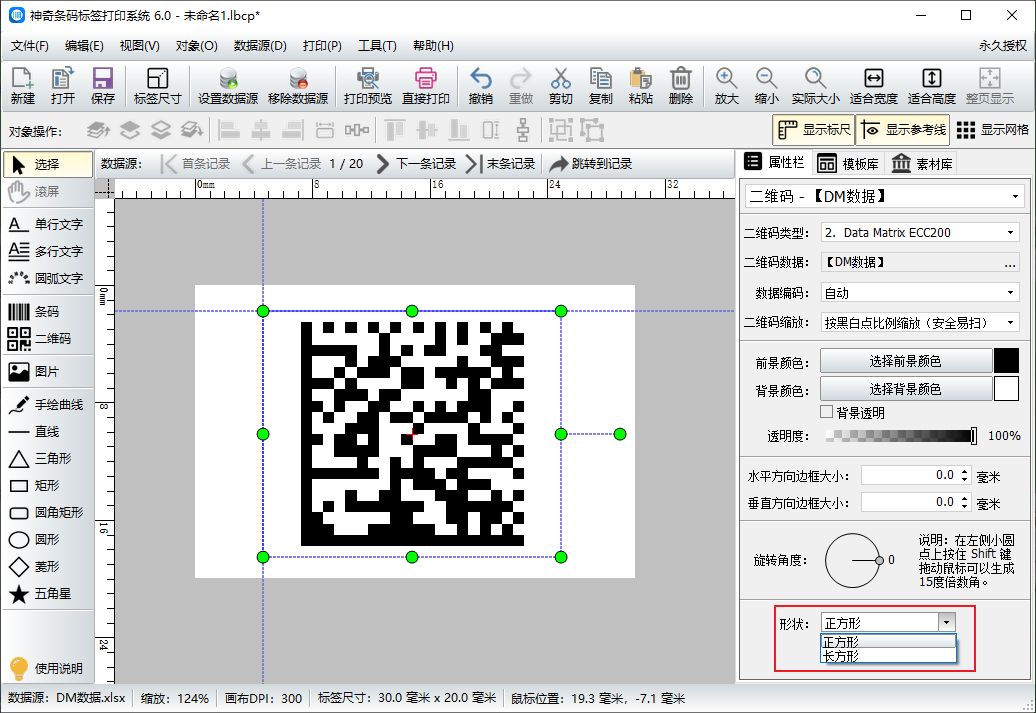Image resolution: width=1036 pixels, height=713 pixels.
Task: Click the 打开 (Open) toolbar icon
Action: point(62,86)
